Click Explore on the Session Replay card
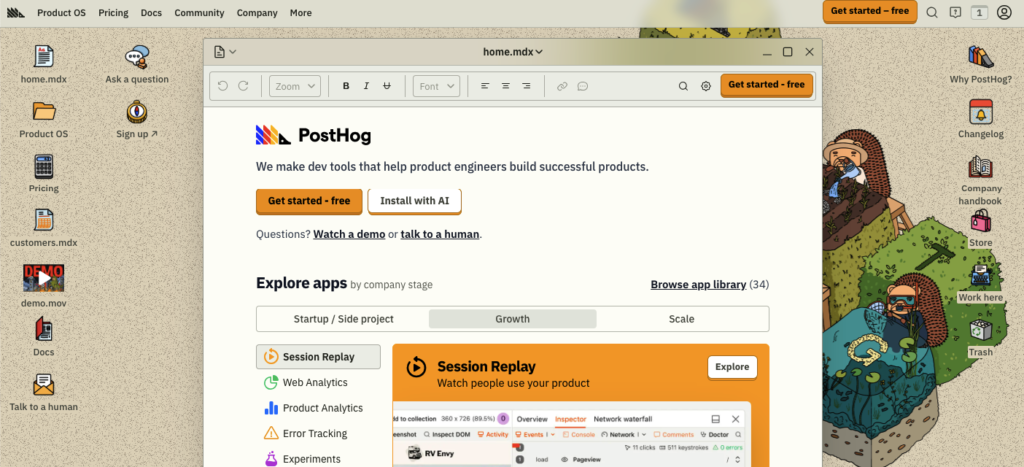Screen dimensions: 1024x467 point(732,367)
